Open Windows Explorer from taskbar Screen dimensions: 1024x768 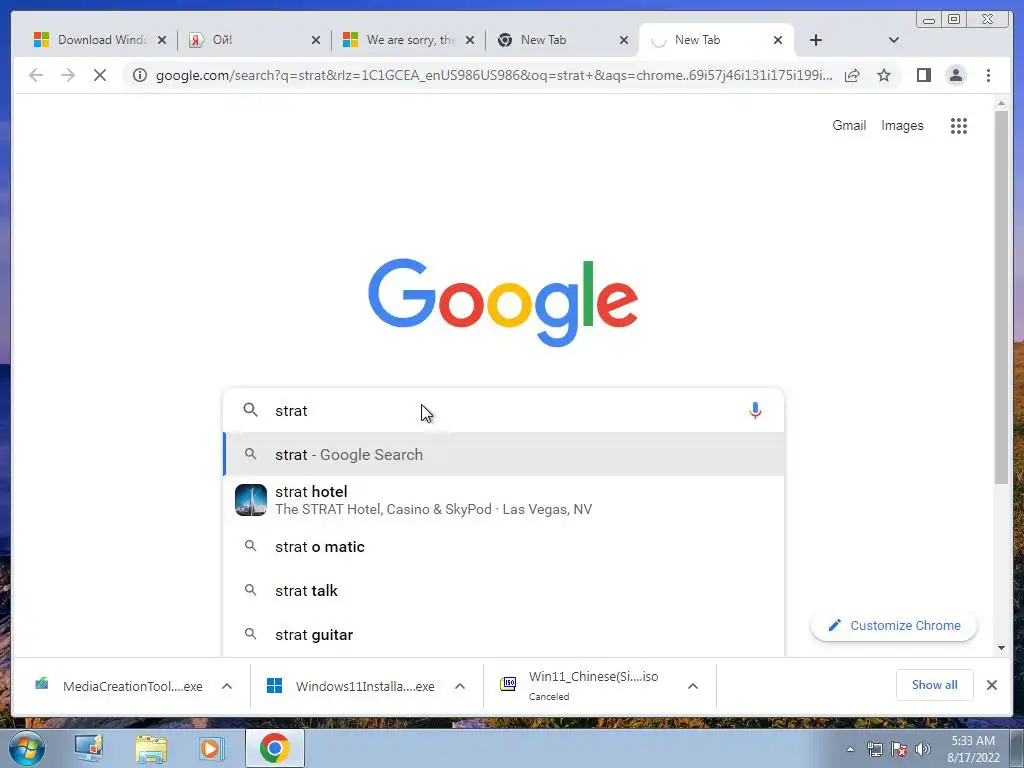pos(151,748)
